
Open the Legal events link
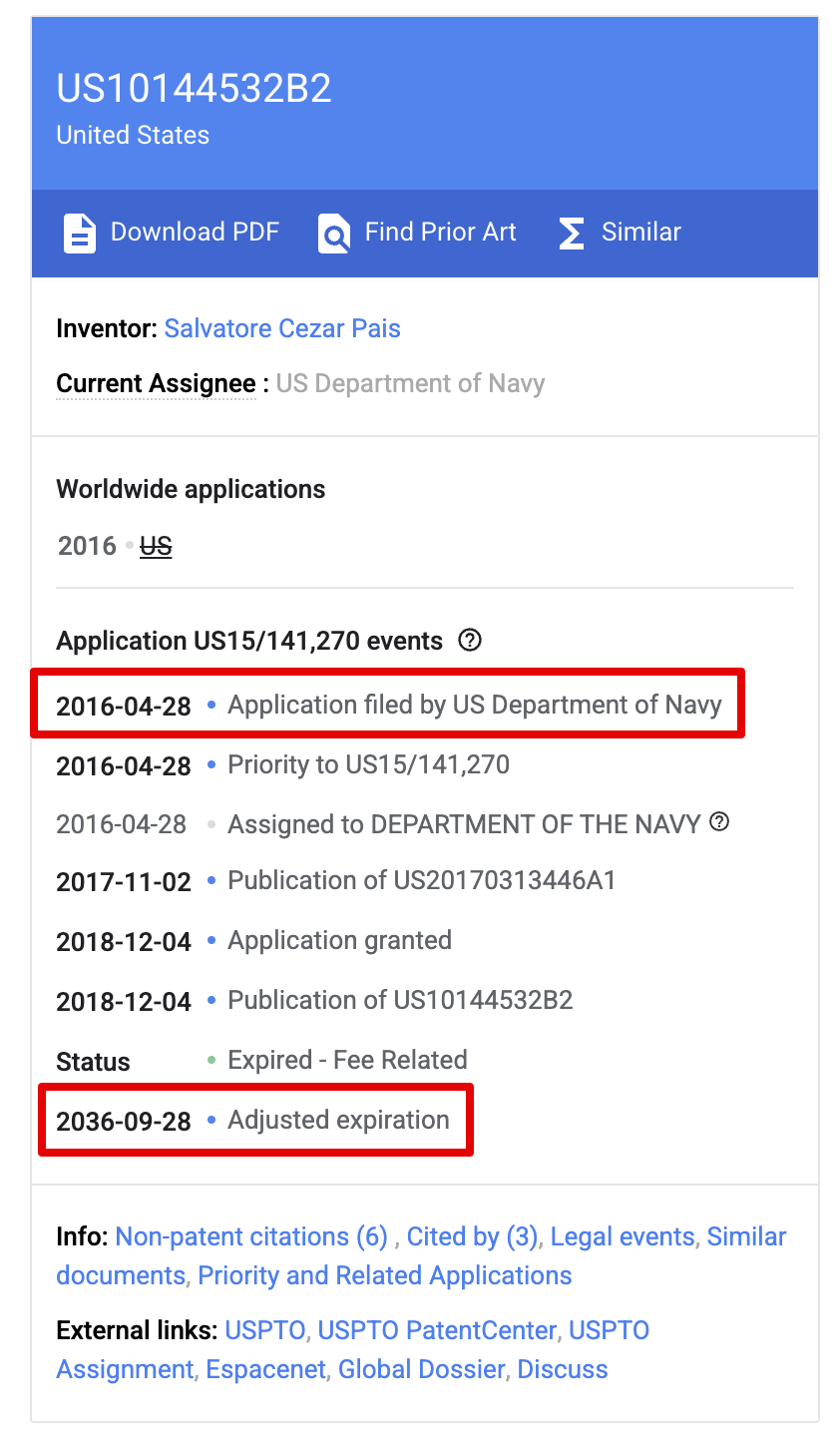(x=623, y=1236)
